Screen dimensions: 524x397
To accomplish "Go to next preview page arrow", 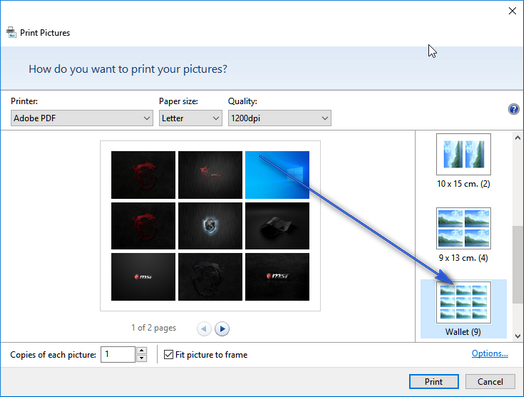I will click(x=222, y=329).
